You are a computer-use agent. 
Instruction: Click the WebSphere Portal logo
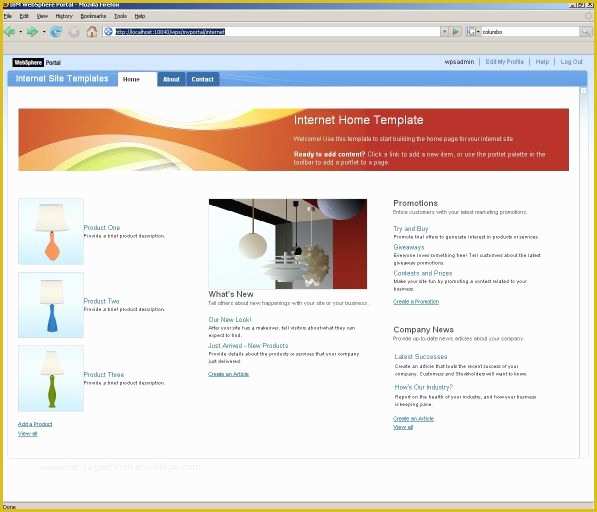37,62
